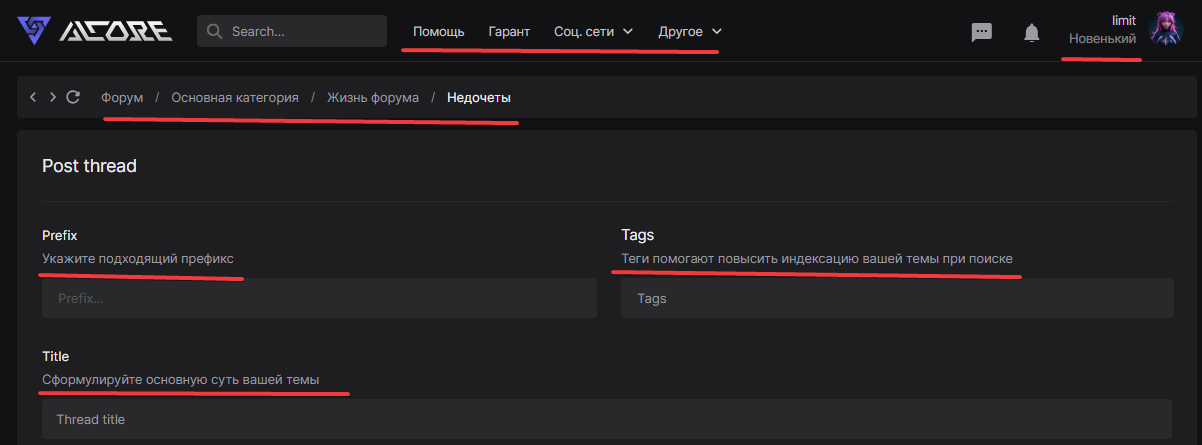Focus the Thread title field
Screen dimensions: 1202x445
(x=606, y=419)
